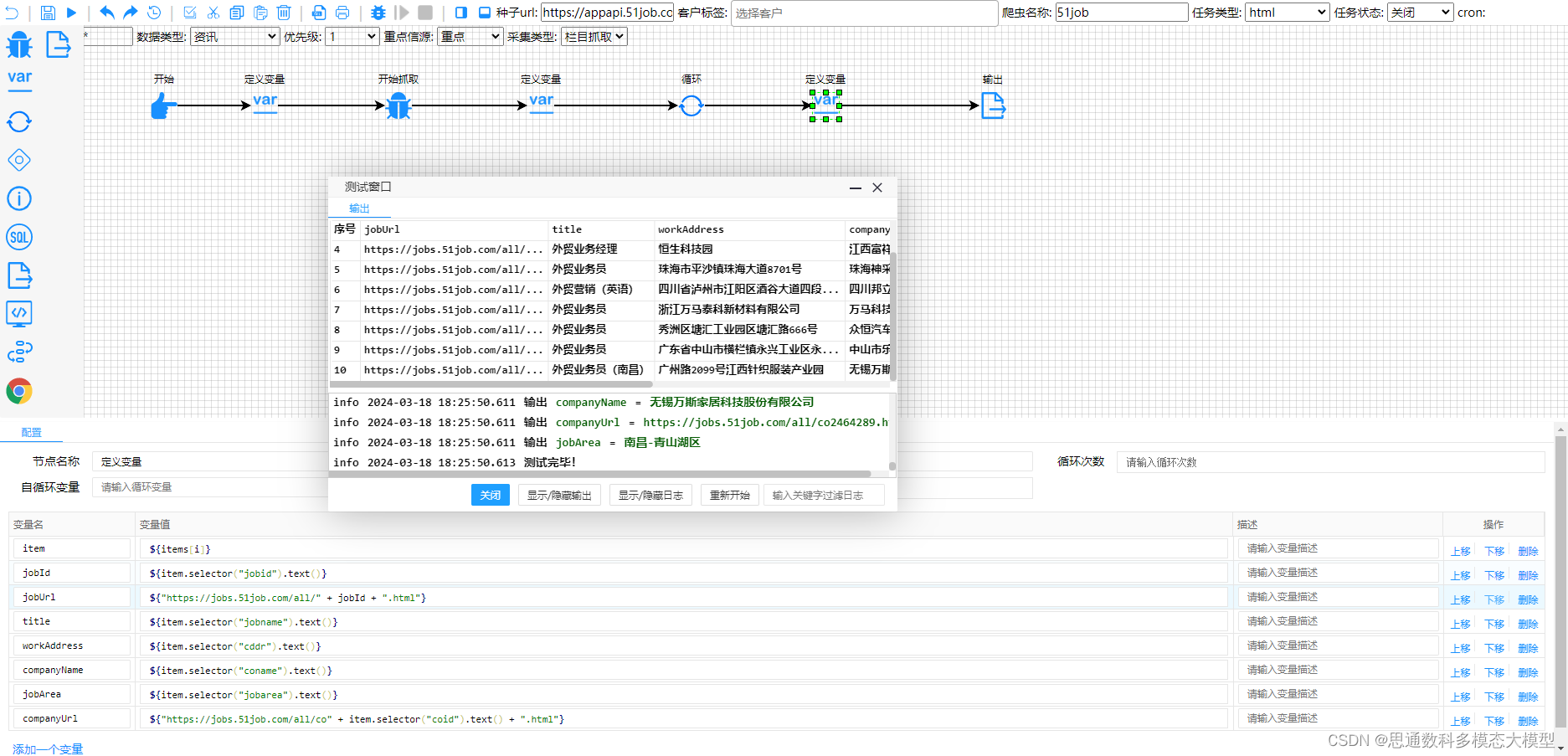Open the 任务类型 html dropdown
This screenshot has height=756, width=1568.
pyautogui.click(x=1288, y=12)
